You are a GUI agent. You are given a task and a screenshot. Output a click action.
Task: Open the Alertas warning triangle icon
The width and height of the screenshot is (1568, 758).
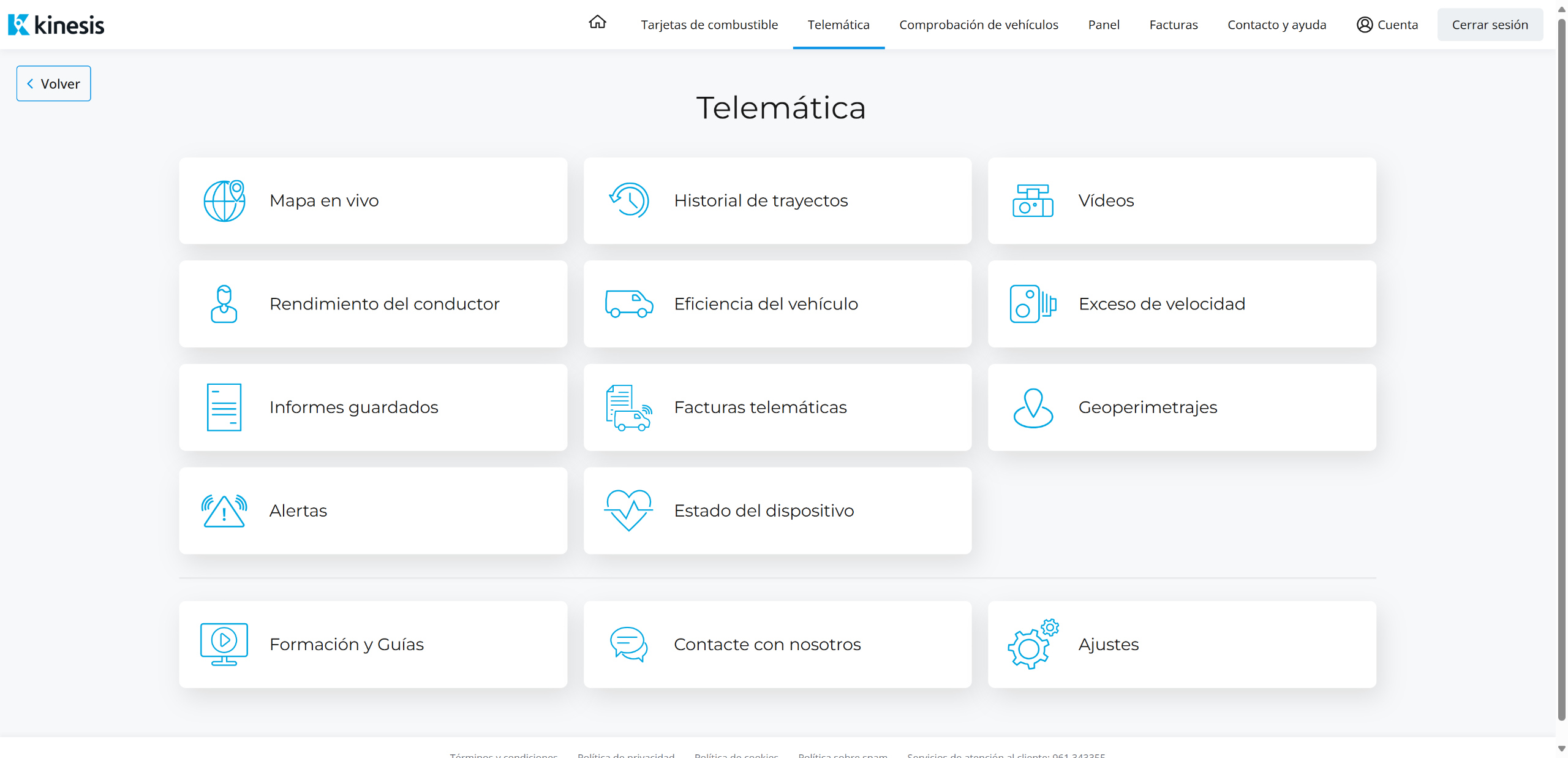(224, 510)
